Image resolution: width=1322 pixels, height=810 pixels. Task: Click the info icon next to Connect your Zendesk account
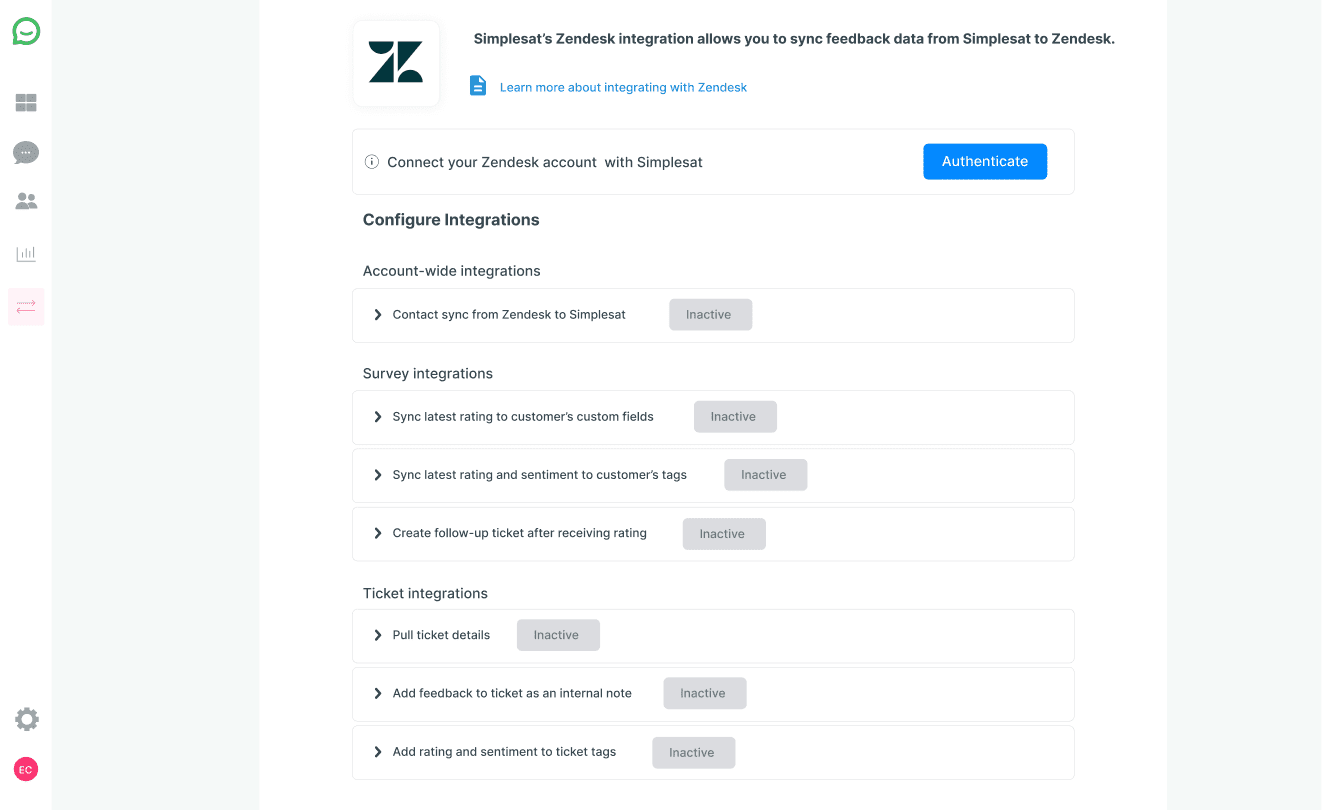coord(371,161)
